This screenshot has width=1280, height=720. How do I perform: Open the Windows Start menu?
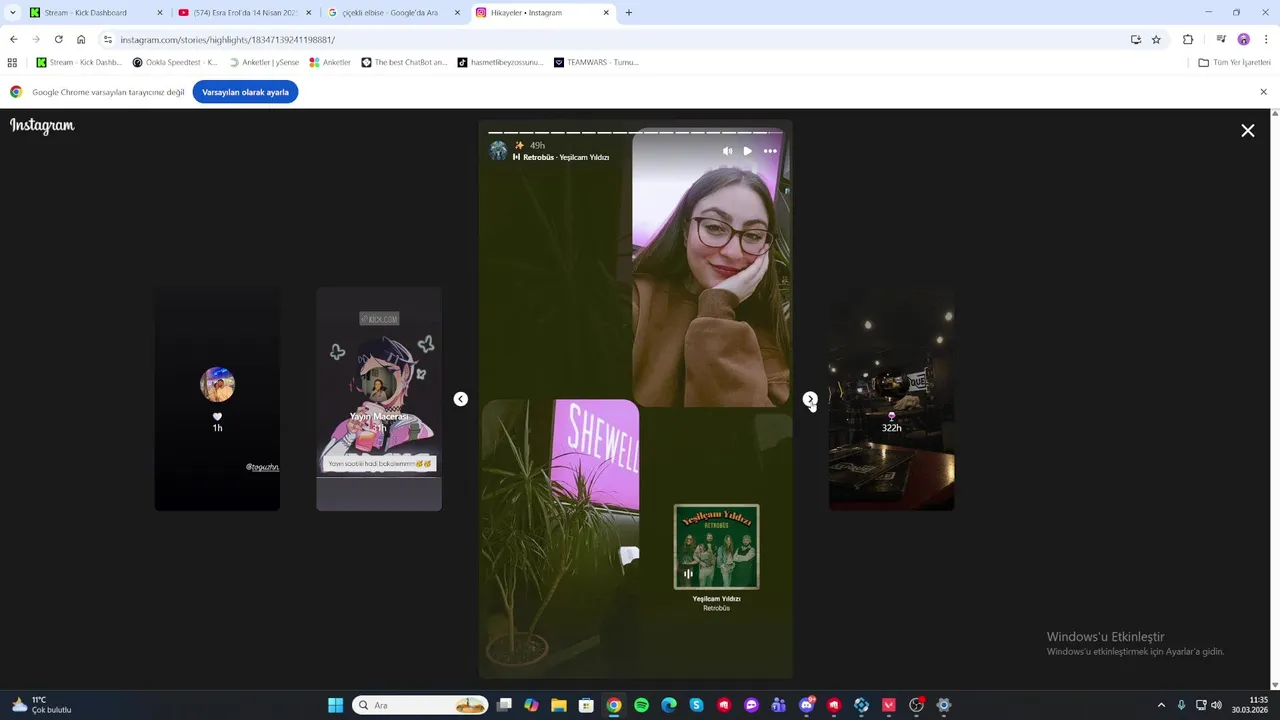pos(335,705)
